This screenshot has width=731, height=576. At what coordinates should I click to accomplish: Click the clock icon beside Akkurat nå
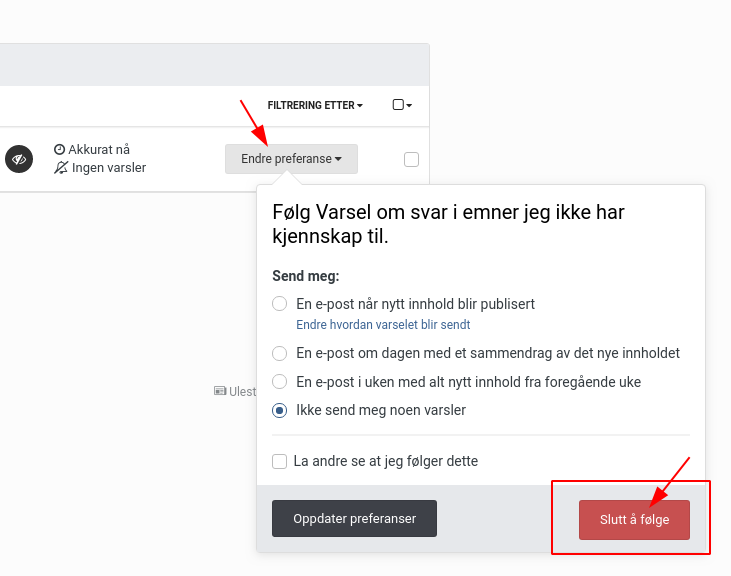point(60,150)
